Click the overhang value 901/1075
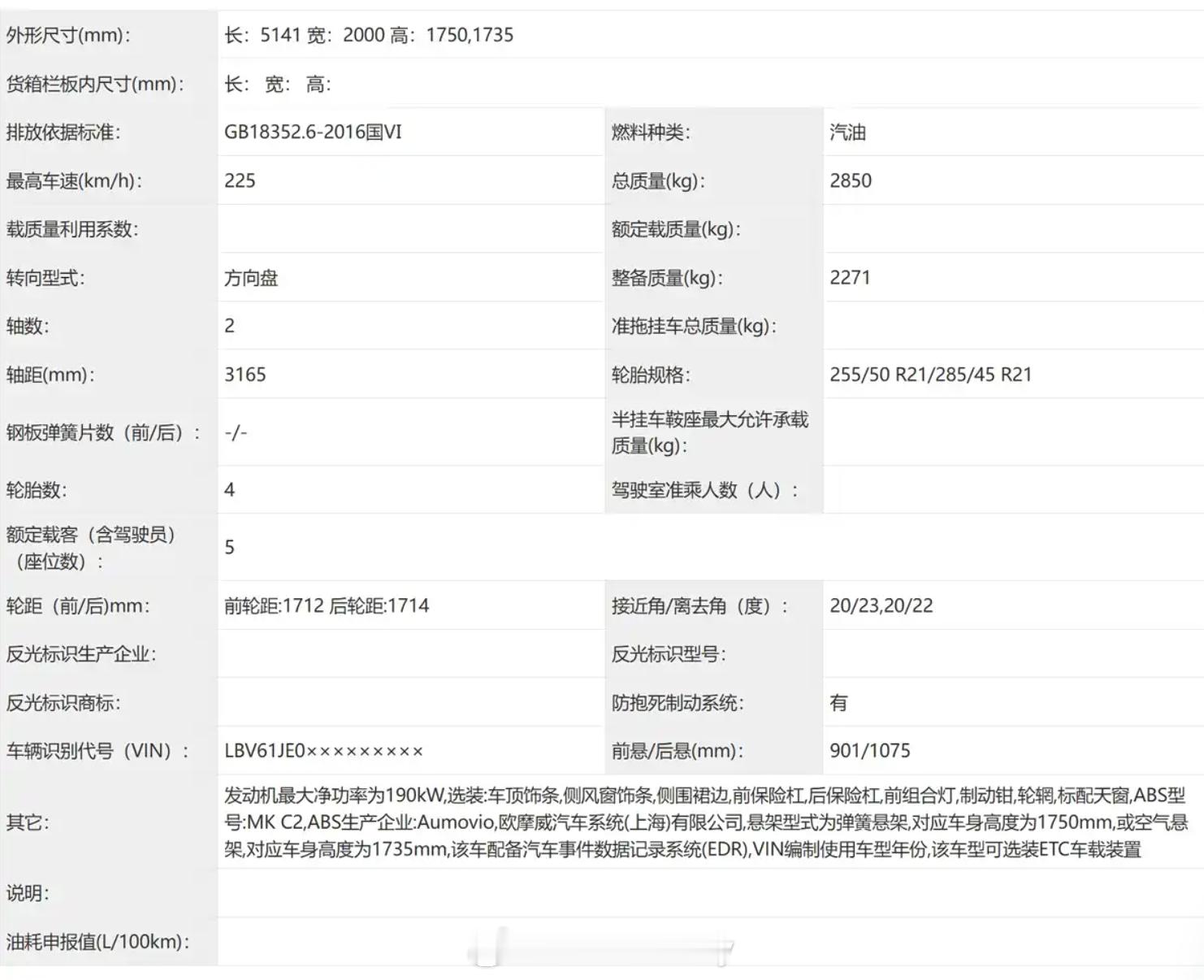The width and height of the screenshot is (1204, 980). click(x=870, y=751)
